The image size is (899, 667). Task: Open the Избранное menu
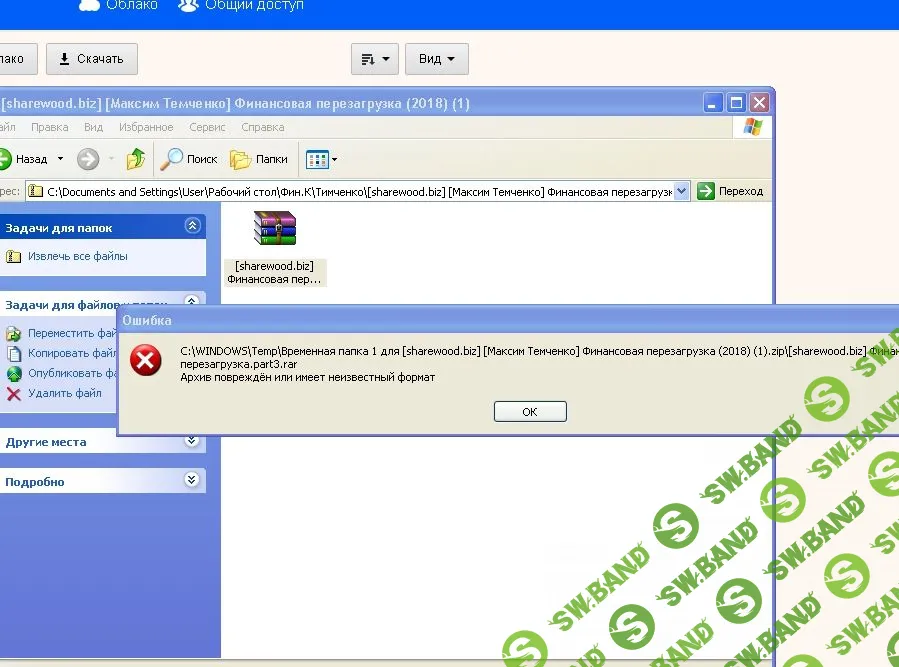click(x=146, y=127)
